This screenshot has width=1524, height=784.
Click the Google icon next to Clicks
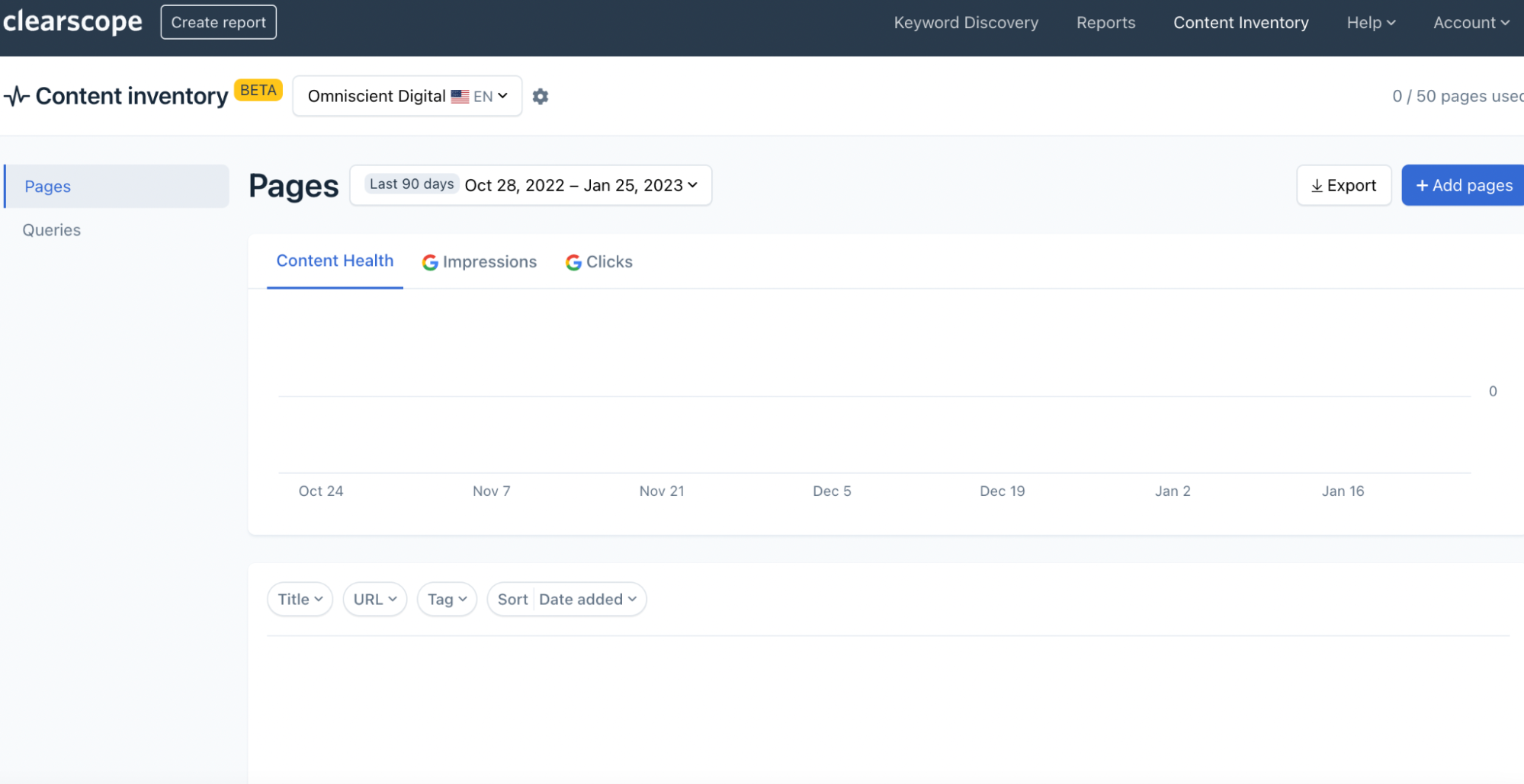click(573, 261)
